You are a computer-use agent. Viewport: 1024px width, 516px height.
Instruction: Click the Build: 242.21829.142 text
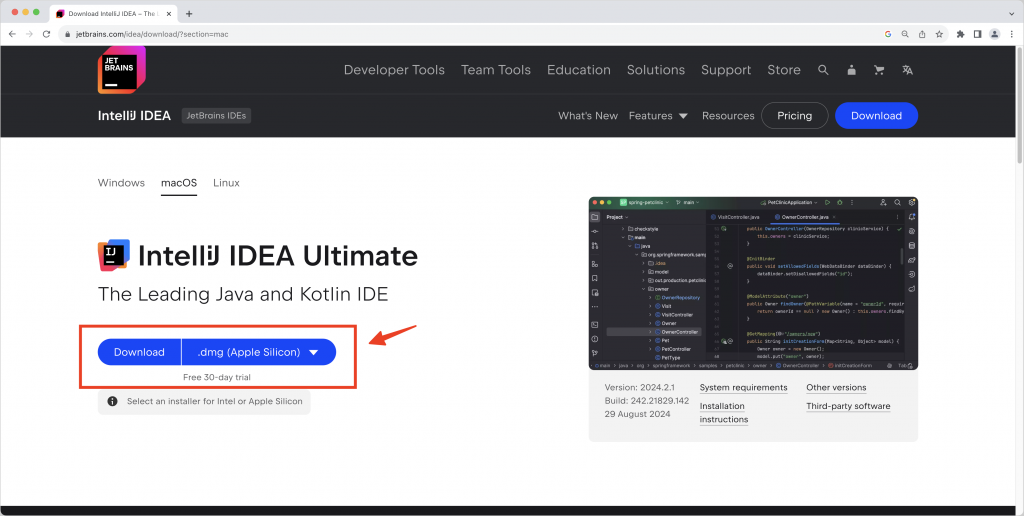pos(647,401)
